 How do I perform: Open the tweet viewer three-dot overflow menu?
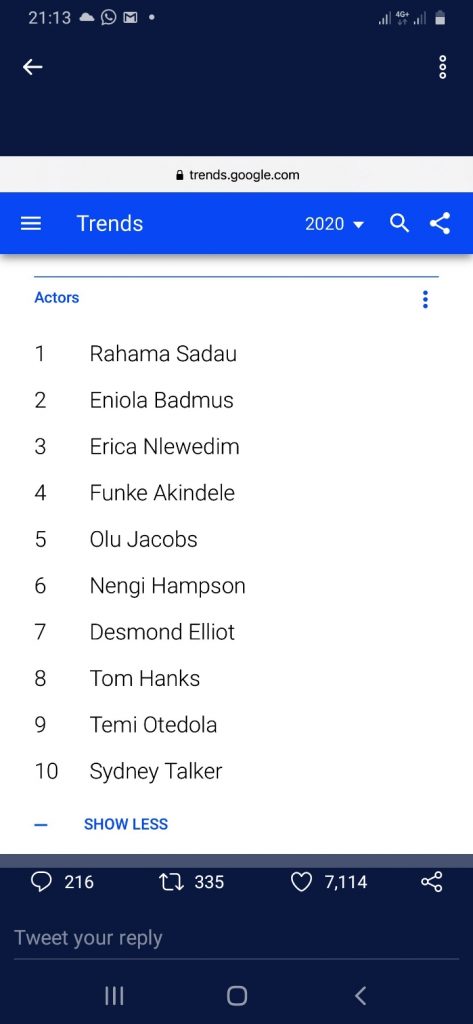pos(442,67)
